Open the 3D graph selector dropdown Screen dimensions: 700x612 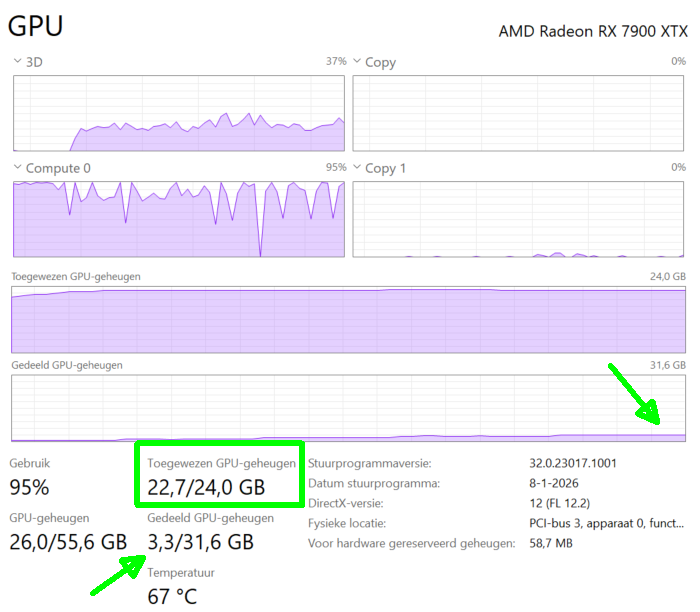(18, 62)
